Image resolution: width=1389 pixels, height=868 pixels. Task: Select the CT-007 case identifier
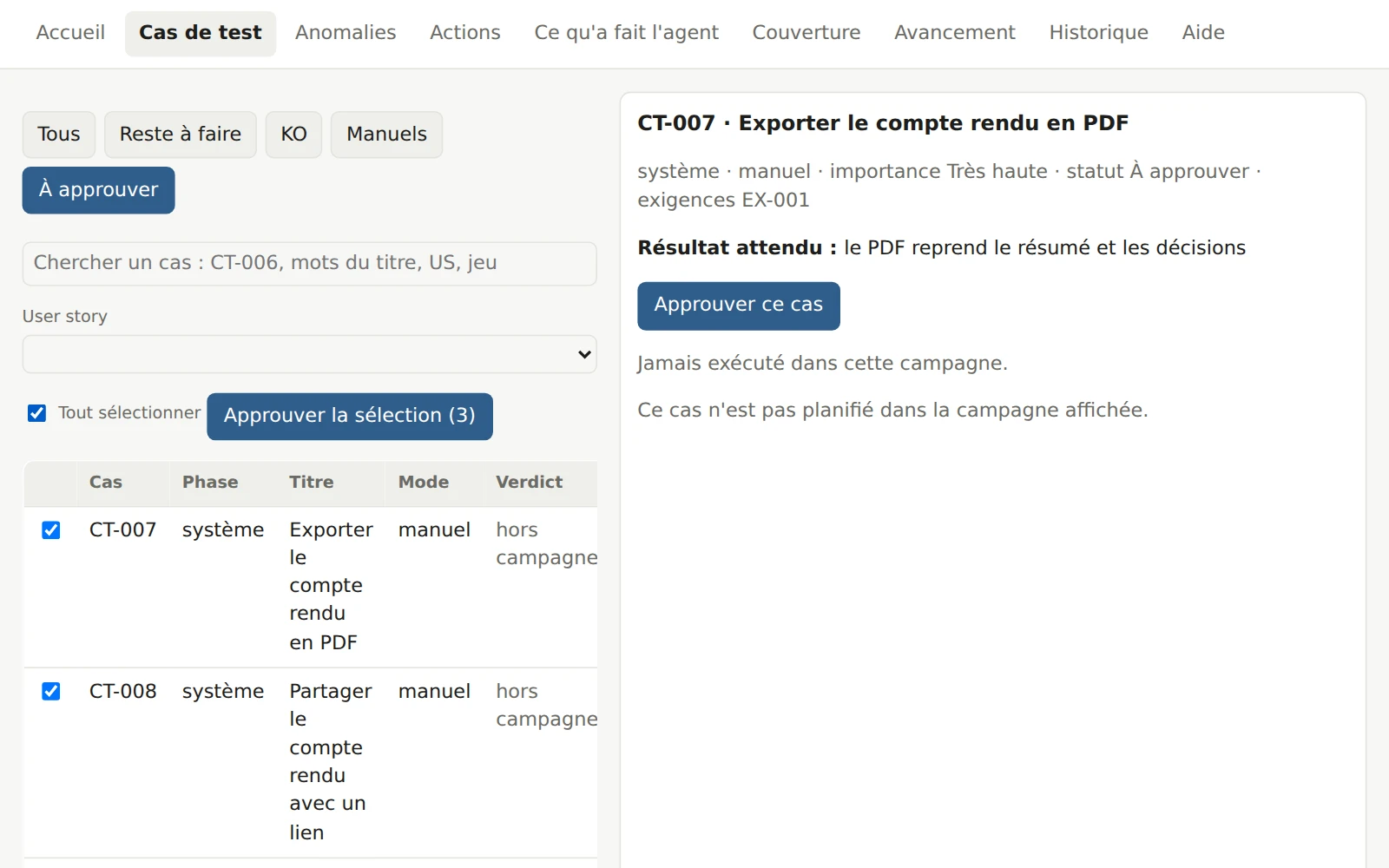coord(123,529)
